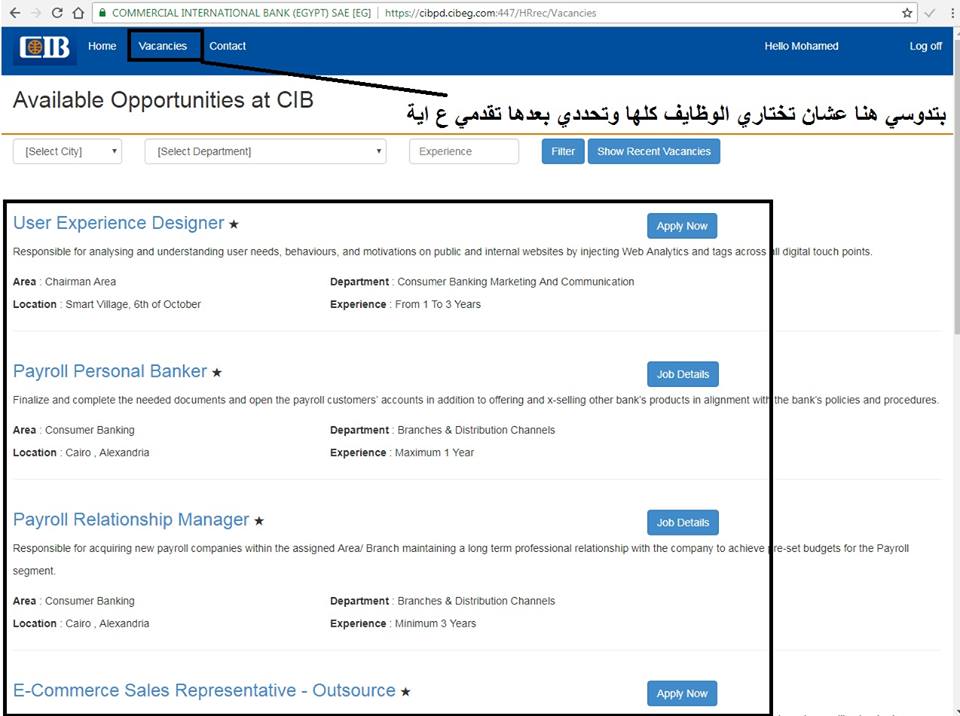Open the Contact menu item
Screen dimensions: 960x716
click(227, 46)
